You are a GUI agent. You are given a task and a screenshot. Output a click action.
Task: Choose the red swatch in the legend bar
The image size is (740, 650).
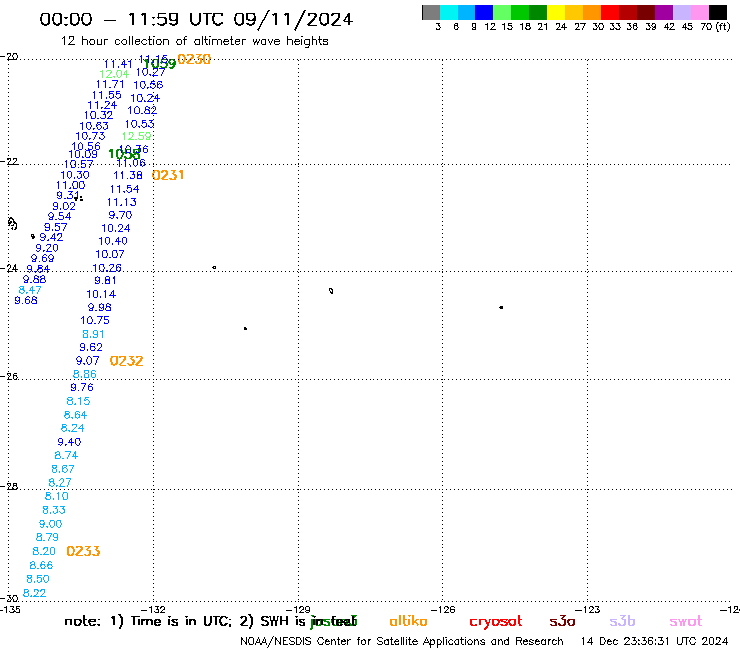(x=610, y=12)
